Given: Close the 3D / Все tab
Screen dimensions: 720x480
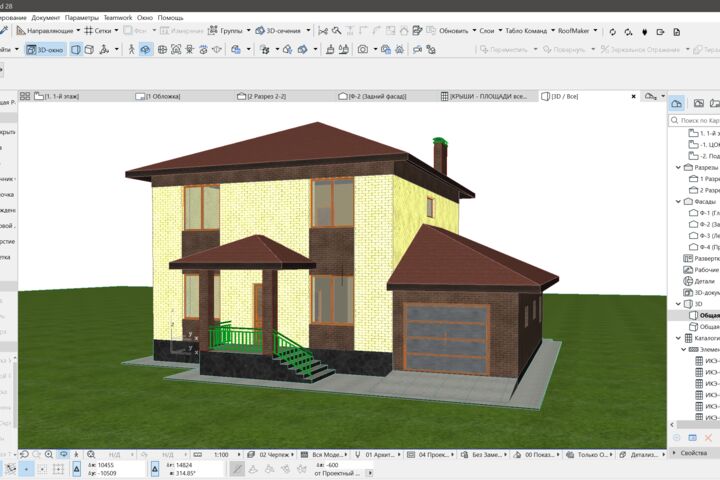Looking at the screenshot, I should click(634, 96).
